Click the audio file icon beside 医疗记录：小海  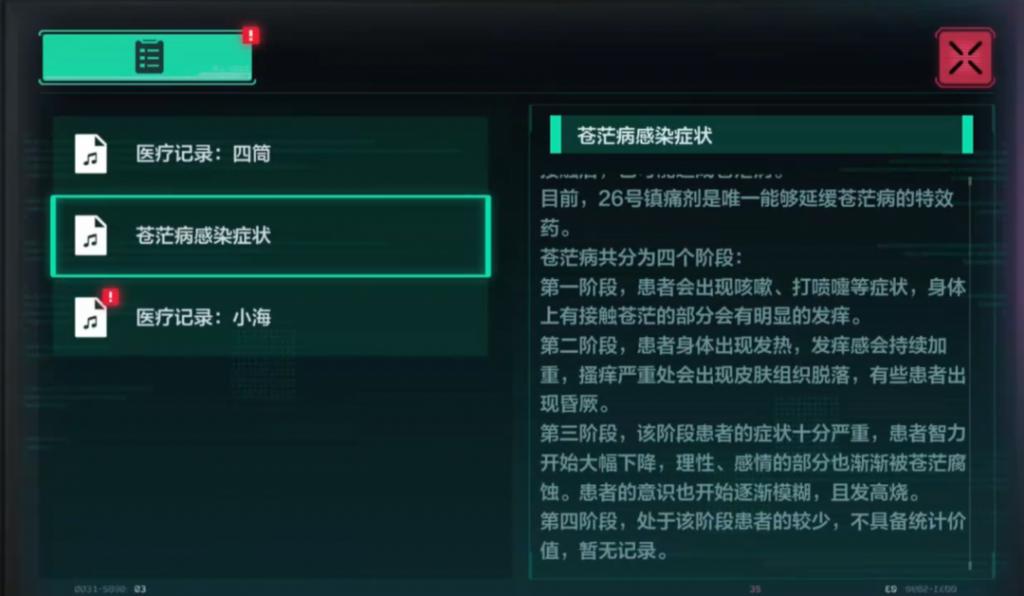point(91,318)
